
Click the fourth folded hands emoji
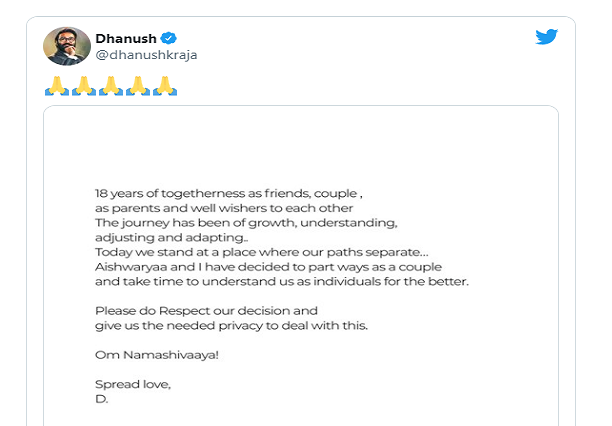coord(138,86)
